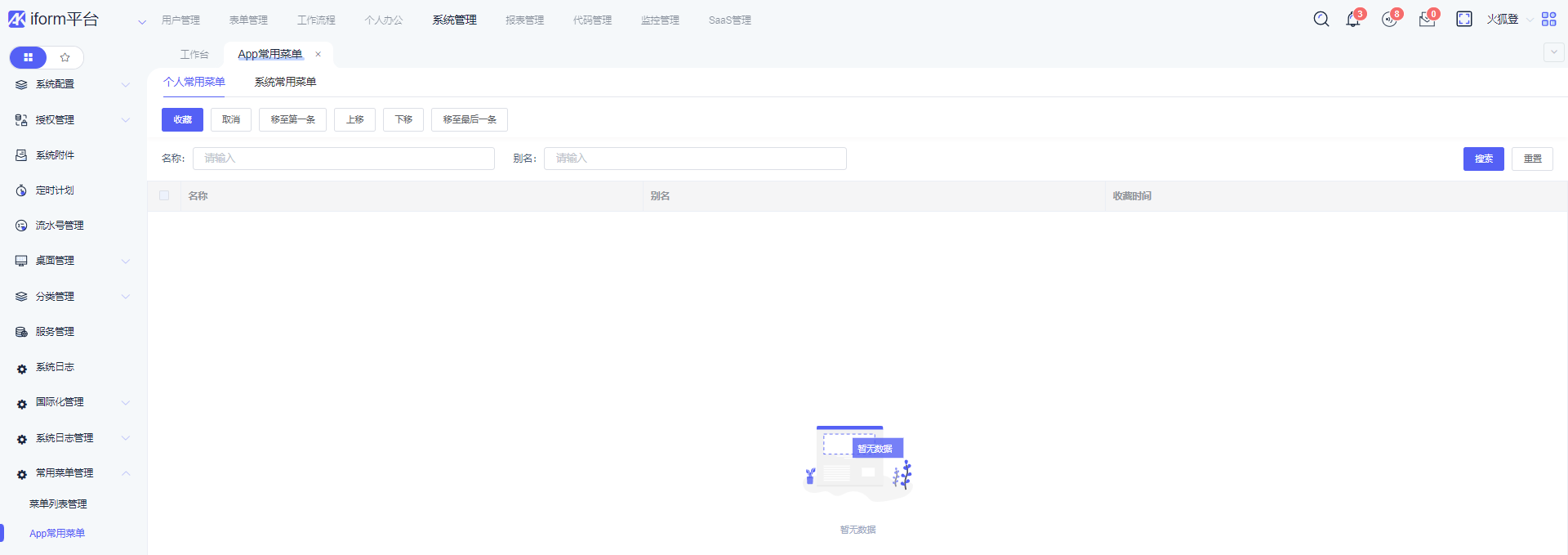Screen dimensions: 1568x555
Task: Close the App常用菜单 tab
Action: tap(318, 55)
